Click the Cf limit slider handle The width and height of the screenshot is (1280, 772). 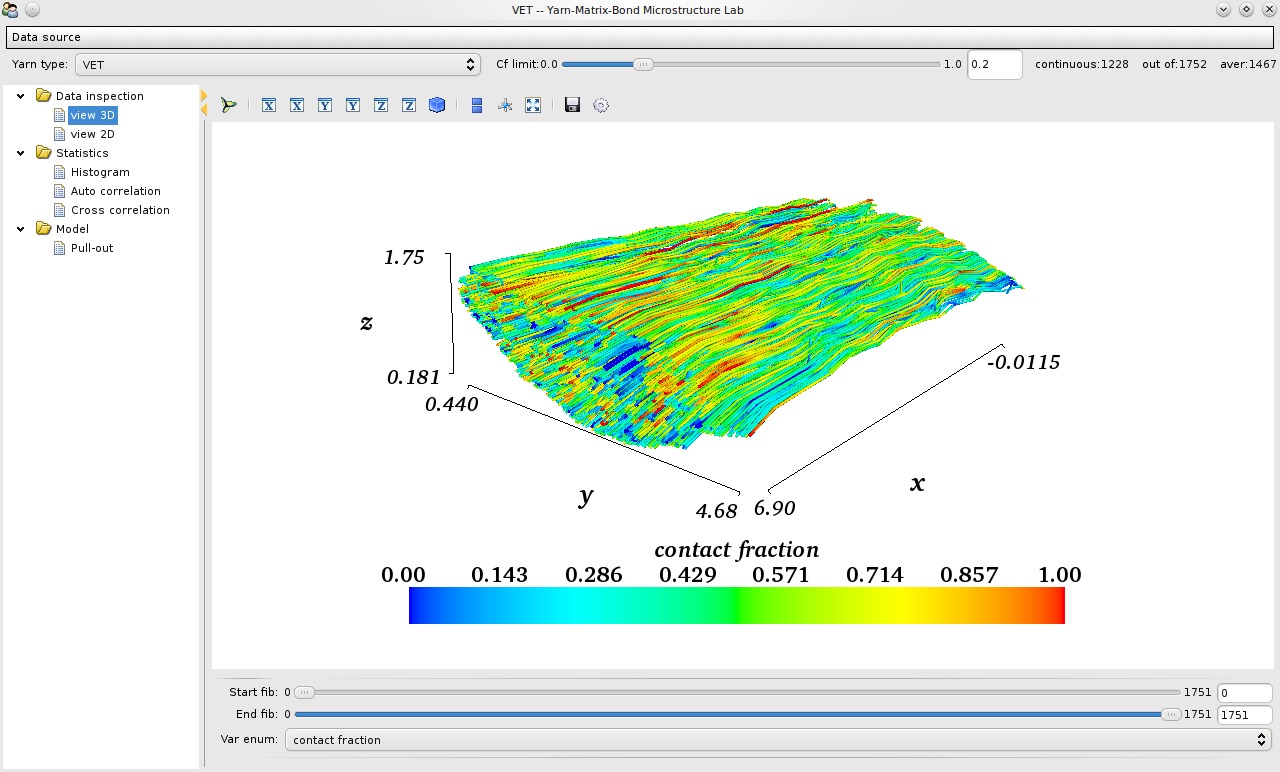645,64
